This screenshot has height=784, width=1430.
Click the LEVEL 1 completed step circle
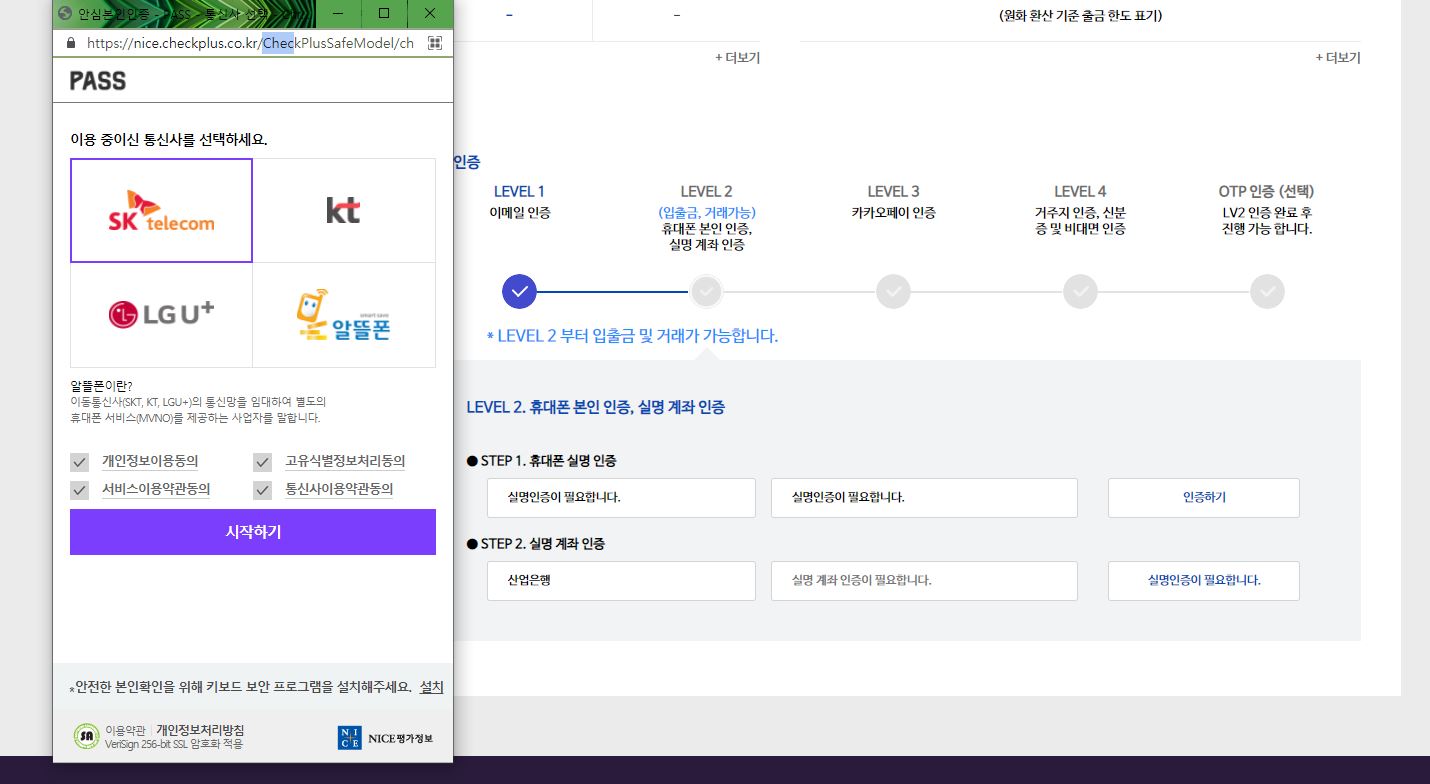coord(519,291)
